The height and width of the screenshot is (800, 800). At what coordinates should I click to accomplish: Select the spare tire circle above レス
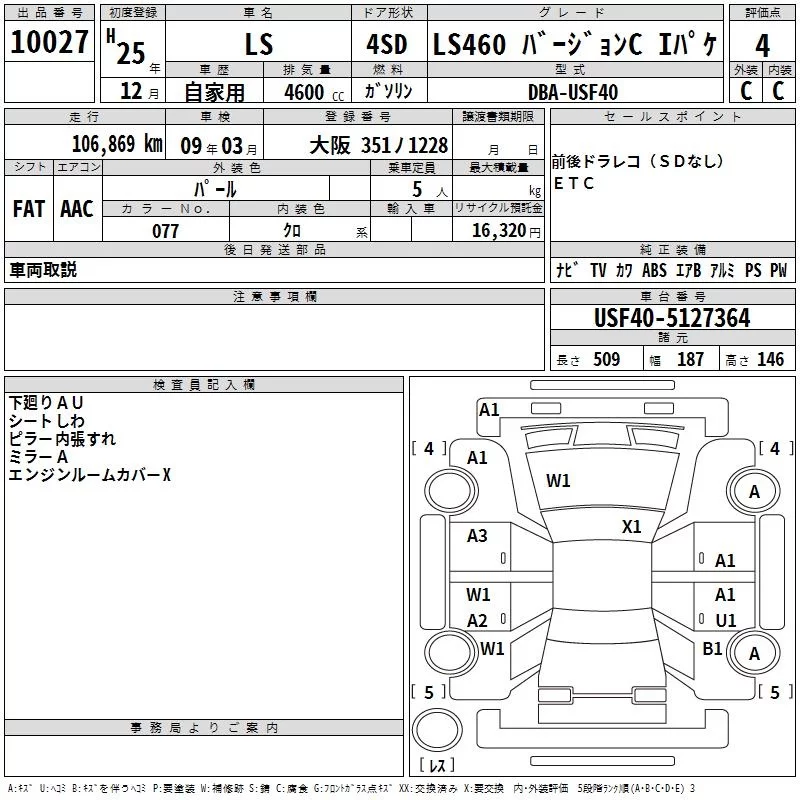click(x=436, y=729)
